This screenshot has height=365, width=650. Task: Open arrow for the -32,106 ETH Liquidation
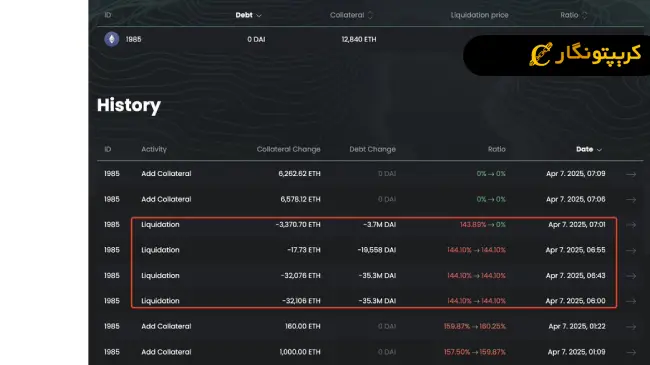coord(631,301)
